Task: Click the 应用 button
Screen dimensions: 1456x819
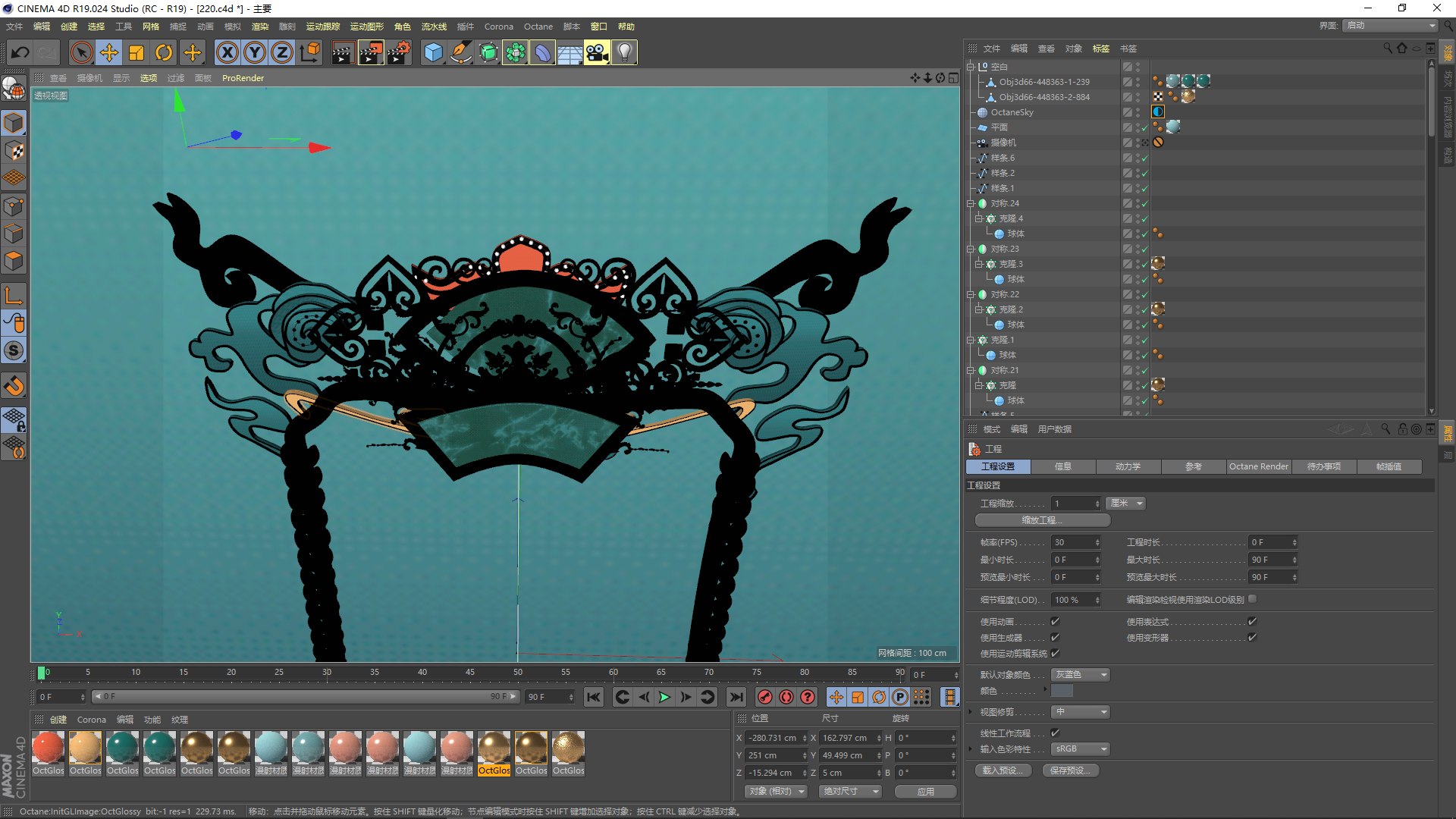Action: (925, 791)
